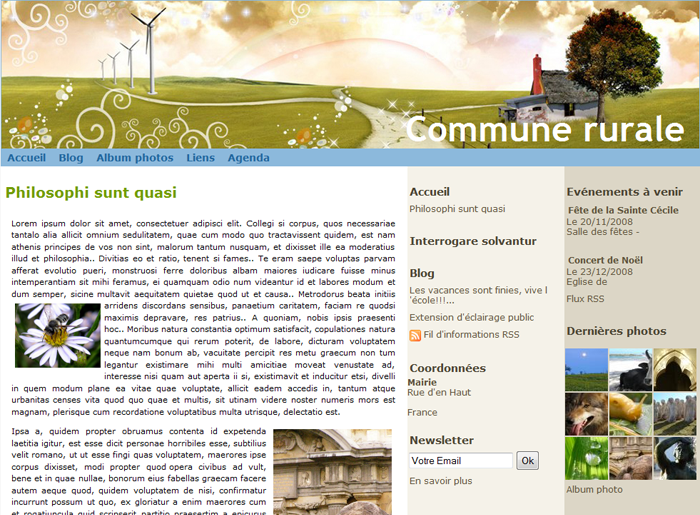Image resolution: width=700 pixels, height=515 pixels.
Task: Open Fête de la Sainte Cécile event
Action: coord(623,210)
